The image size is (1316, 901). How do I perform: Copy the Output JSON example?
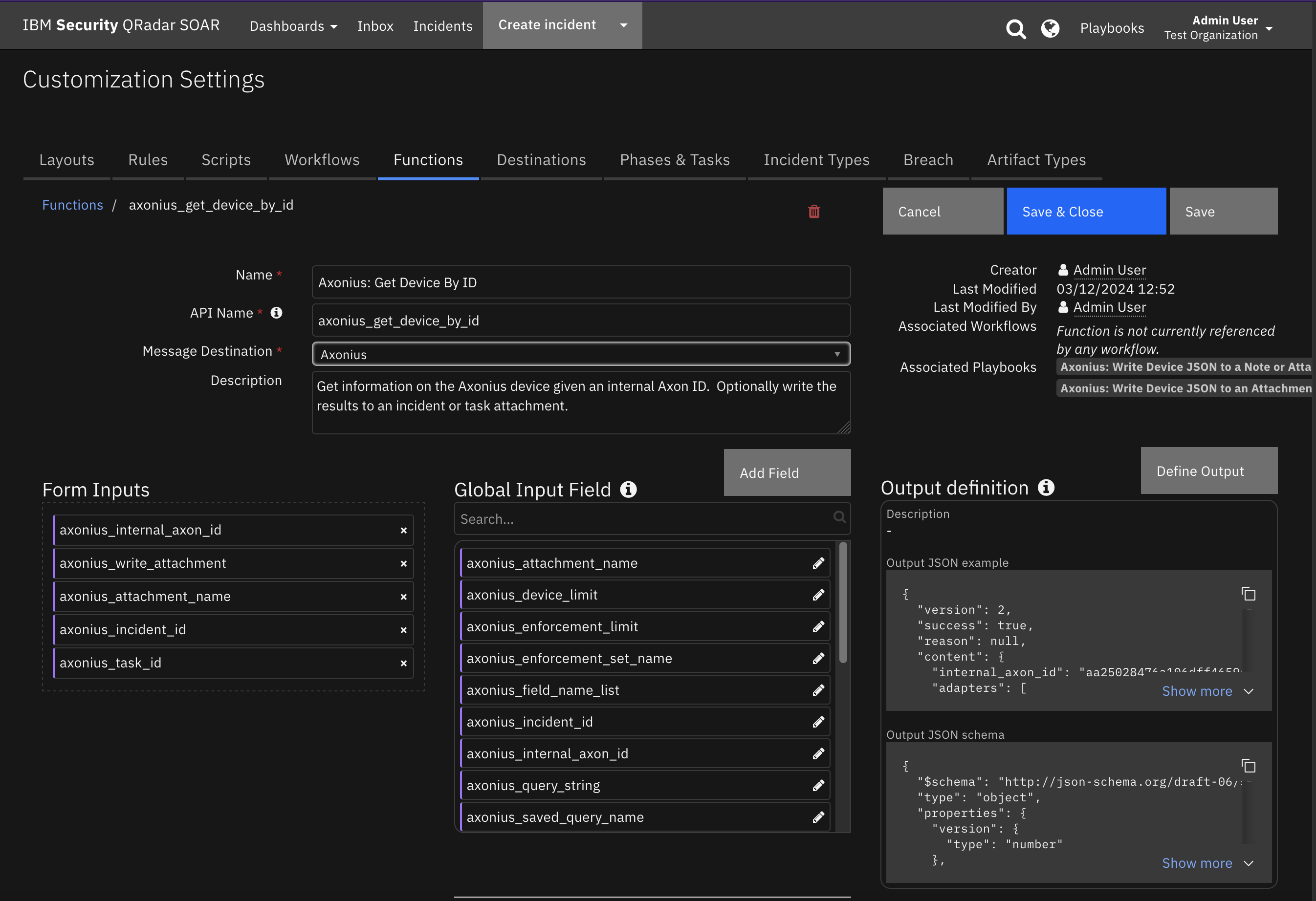pyautogui.click(x=1249, y=594)
